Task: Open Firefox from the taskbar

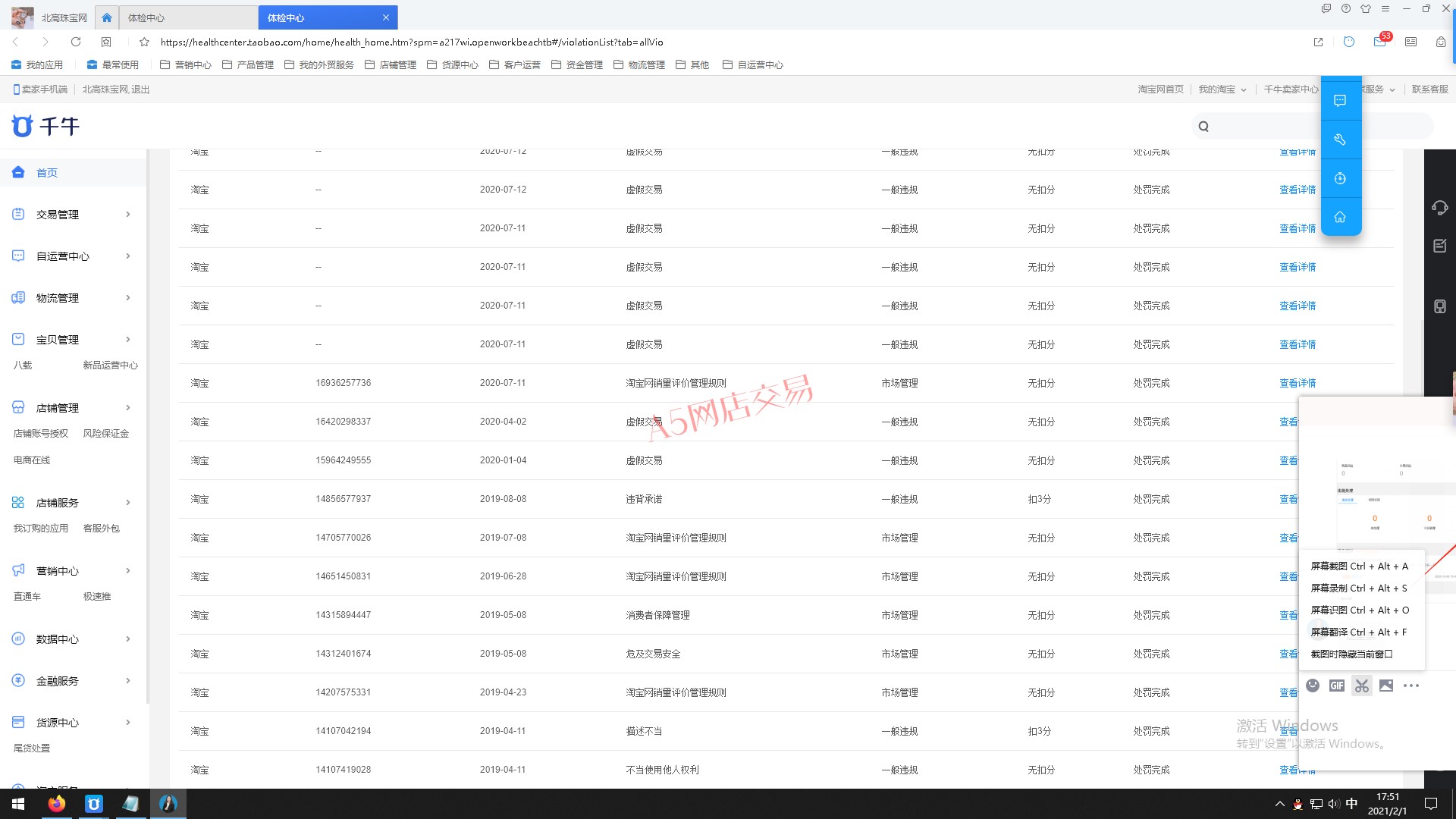Action: (x=56, y=804)
